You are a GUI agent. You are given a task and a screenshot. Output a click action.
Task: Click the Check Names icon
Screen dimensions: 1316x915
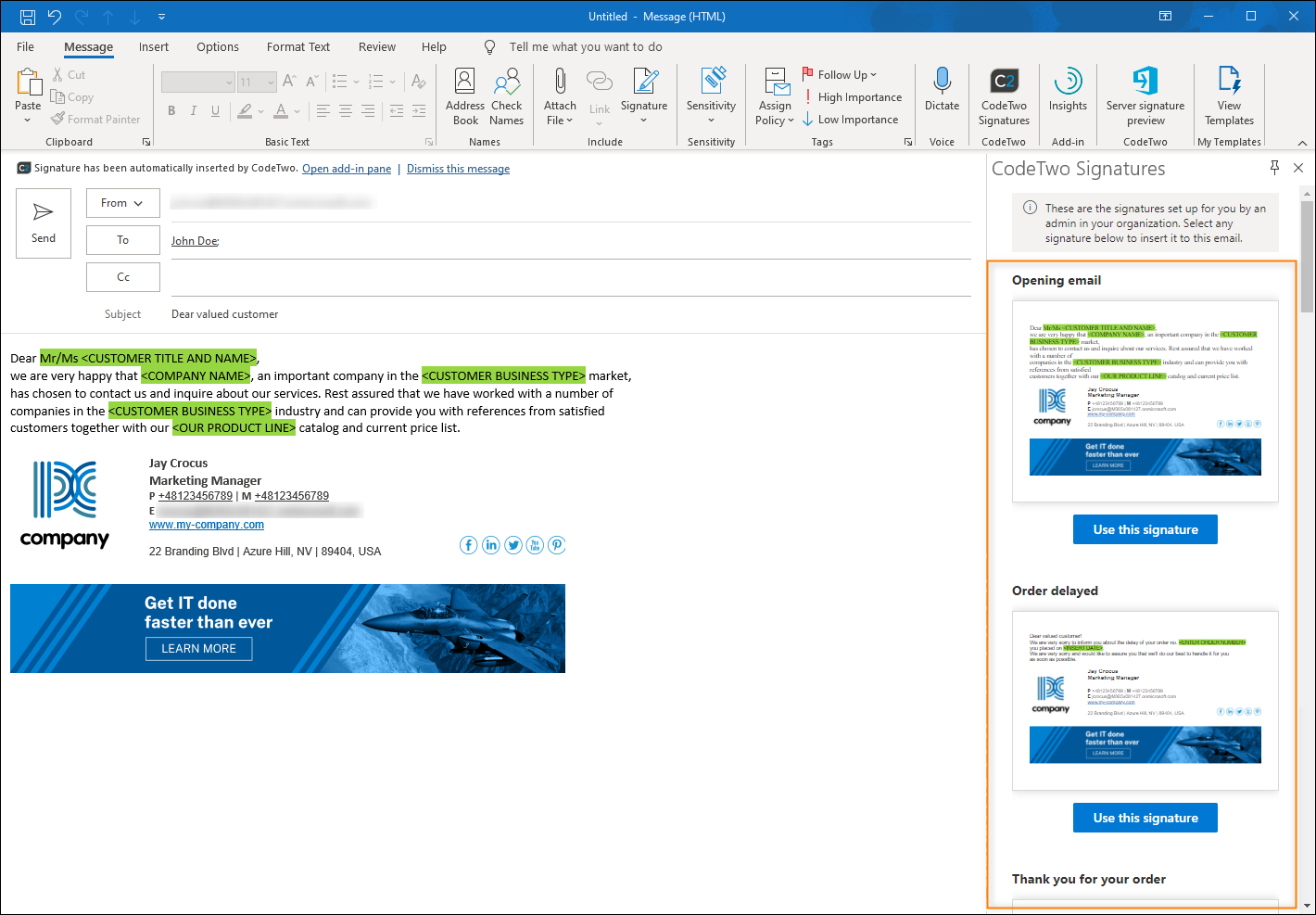point(507,82)
